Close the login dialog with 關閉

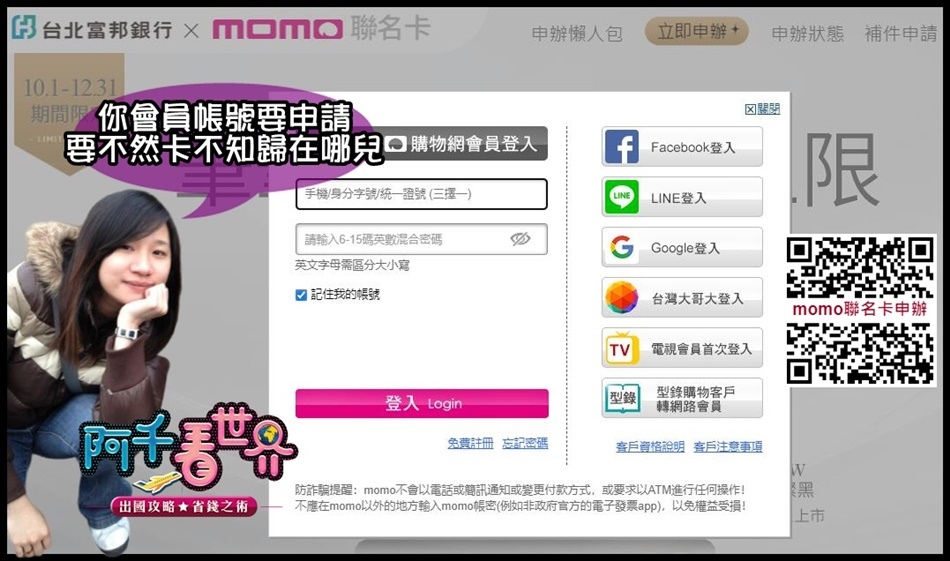pos(762,109)
